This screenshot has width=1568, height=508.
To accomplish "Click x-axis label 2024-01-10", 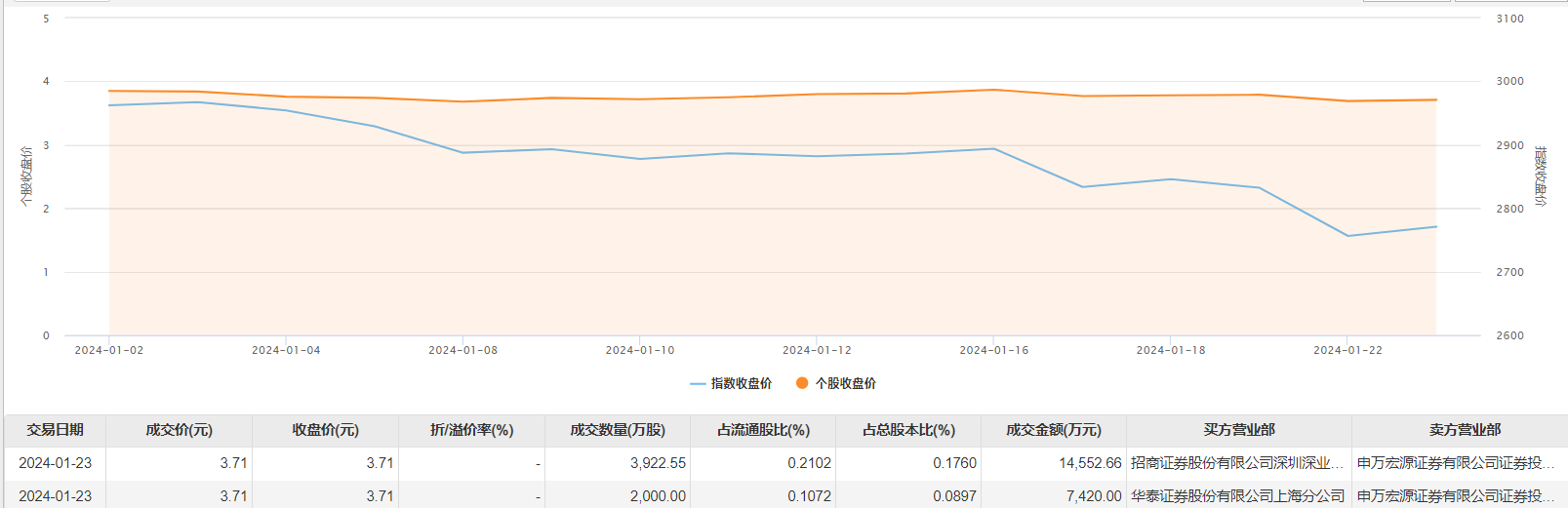I will click(x=640, y=350).
